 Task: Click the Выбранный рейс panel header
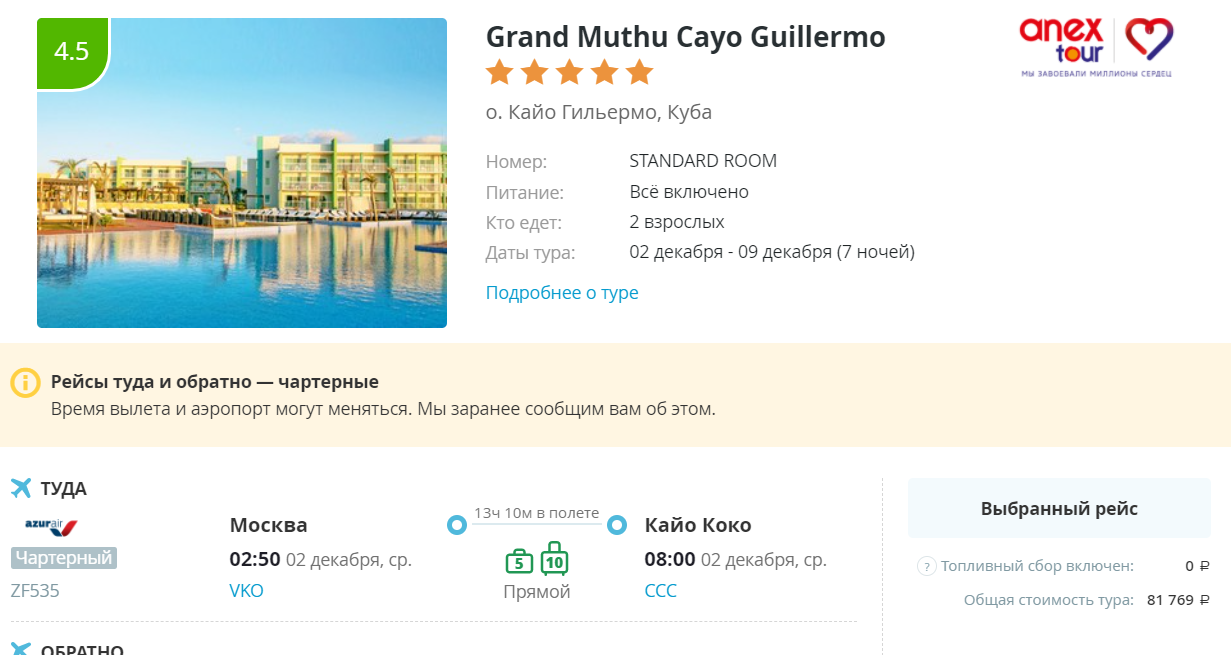tap(1059, 508)
